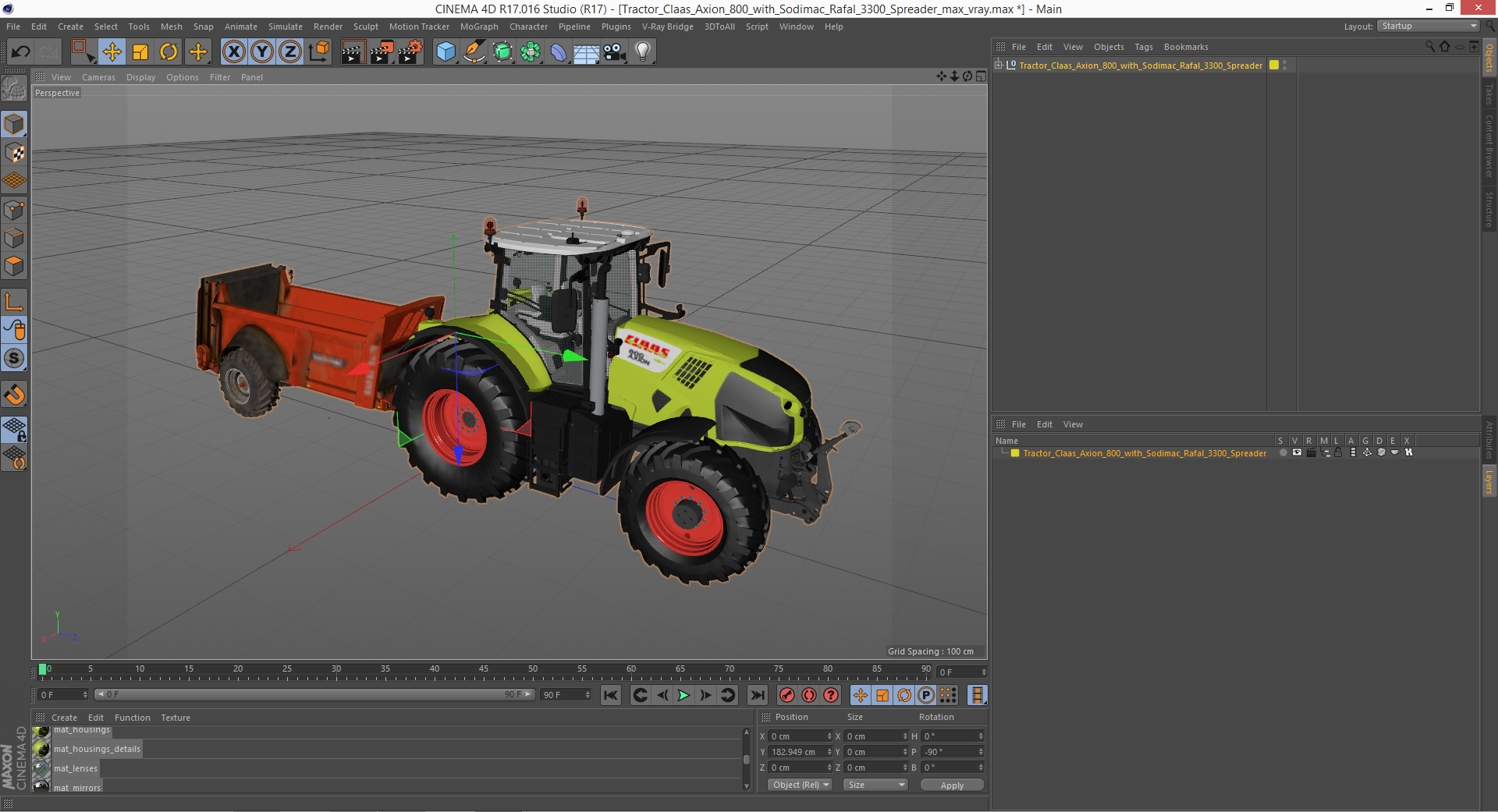1498x812 pixels.
Task: Click frame 45 on the timeline
Action: pyautogui.click(x=484, y=669)
